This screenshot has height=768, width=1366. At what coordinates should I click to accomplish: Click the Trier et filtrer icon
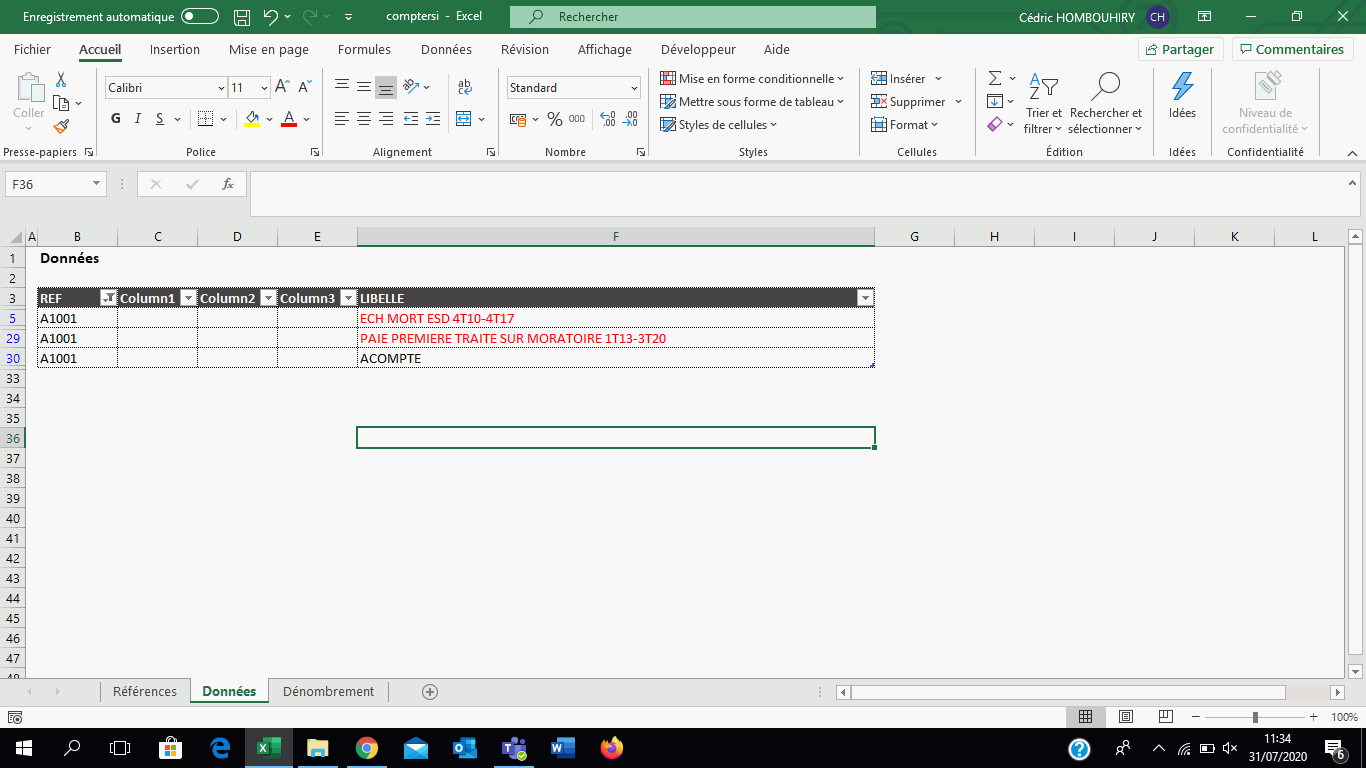pos(1043,87)
